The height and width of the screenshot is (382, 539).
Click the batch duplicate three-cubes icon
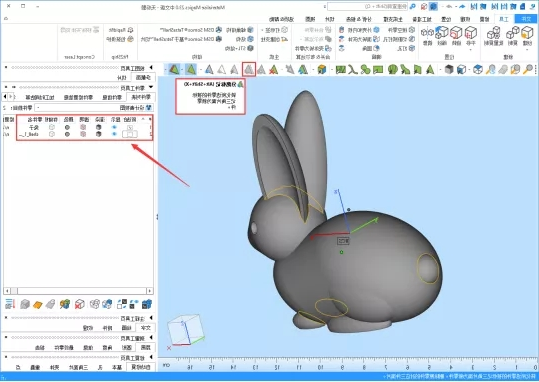coord(494,33)
